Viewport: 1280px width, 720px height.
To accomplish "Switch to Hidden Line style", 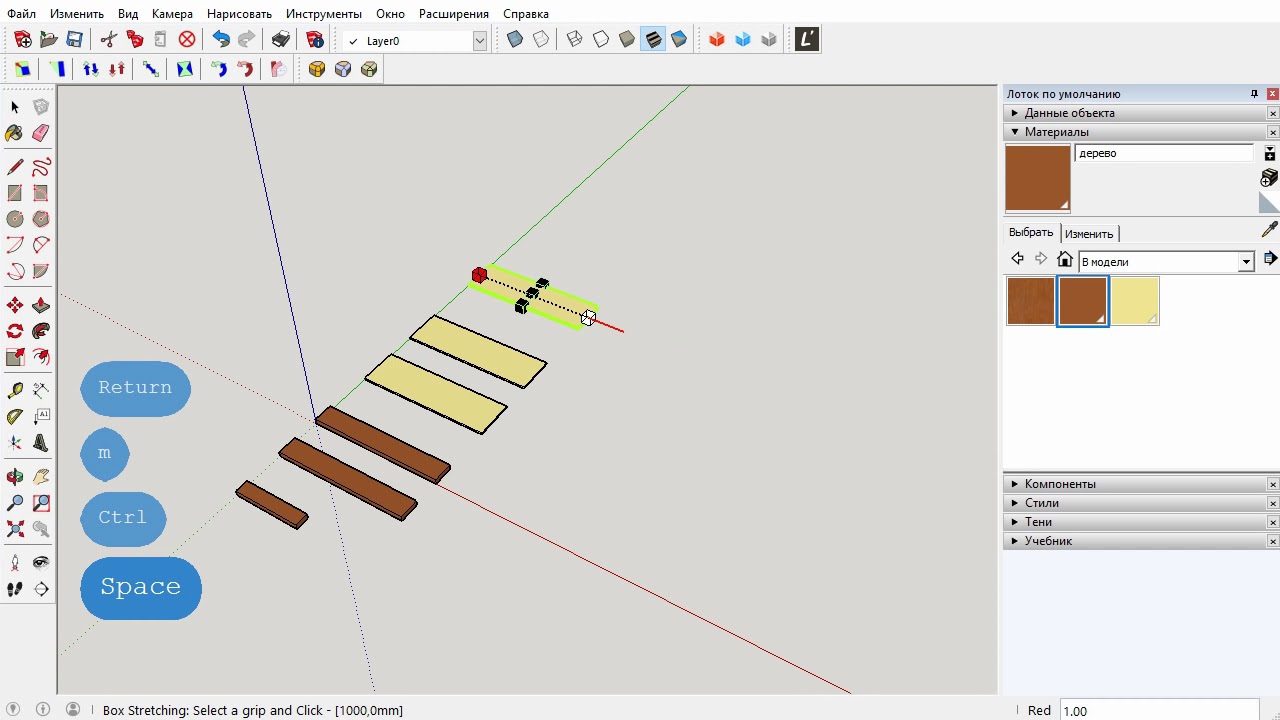I will click(601, 40).
